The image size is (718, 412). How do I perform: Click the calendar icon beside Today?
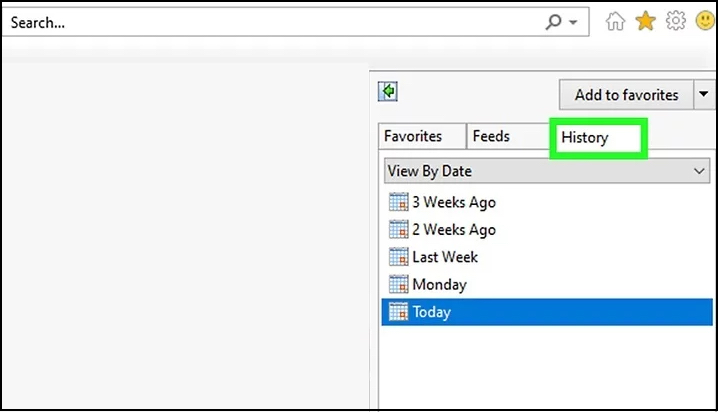[x=398, y=312]
